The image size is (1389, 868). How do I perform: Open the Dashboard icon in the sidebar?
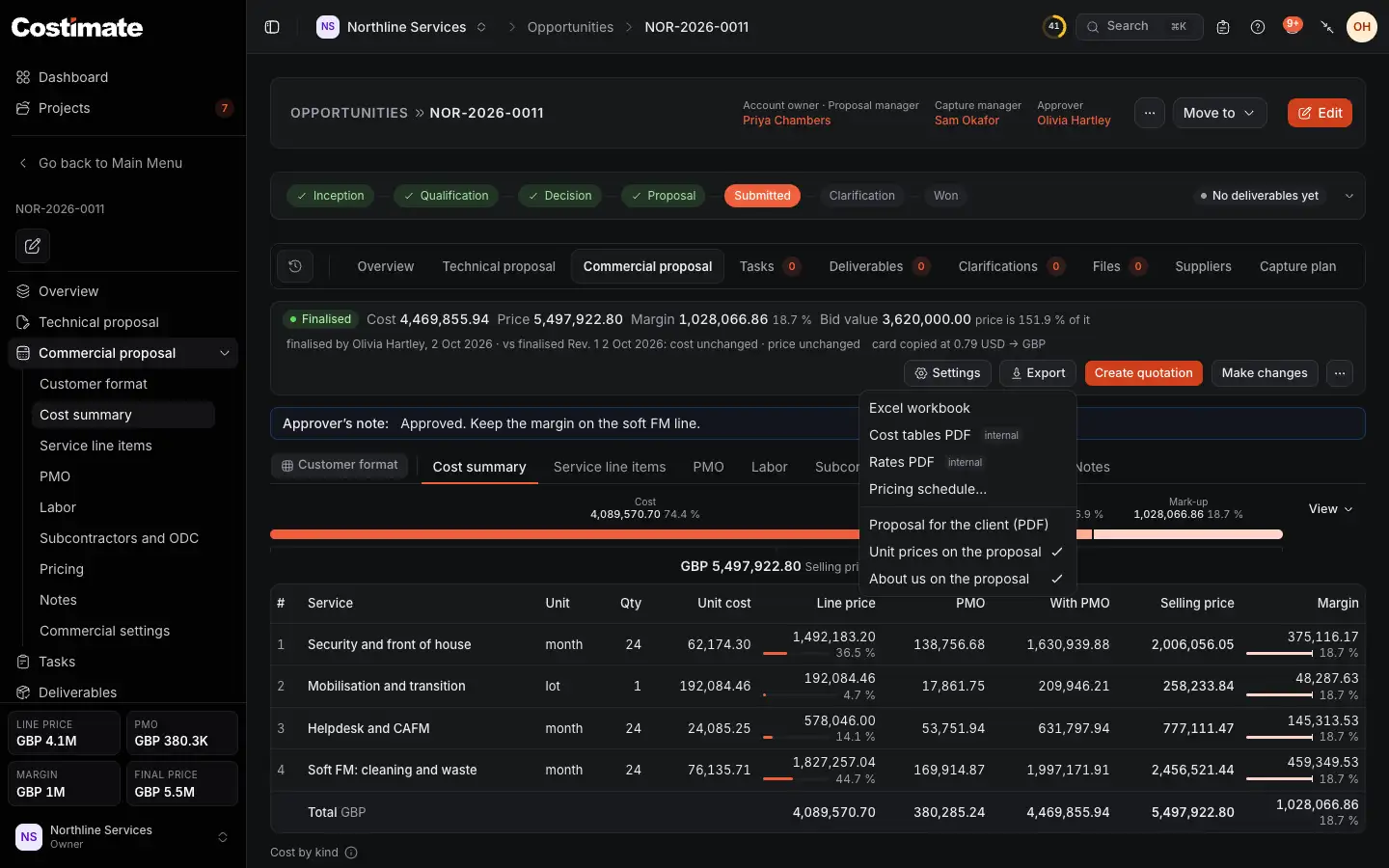(23, 77)
